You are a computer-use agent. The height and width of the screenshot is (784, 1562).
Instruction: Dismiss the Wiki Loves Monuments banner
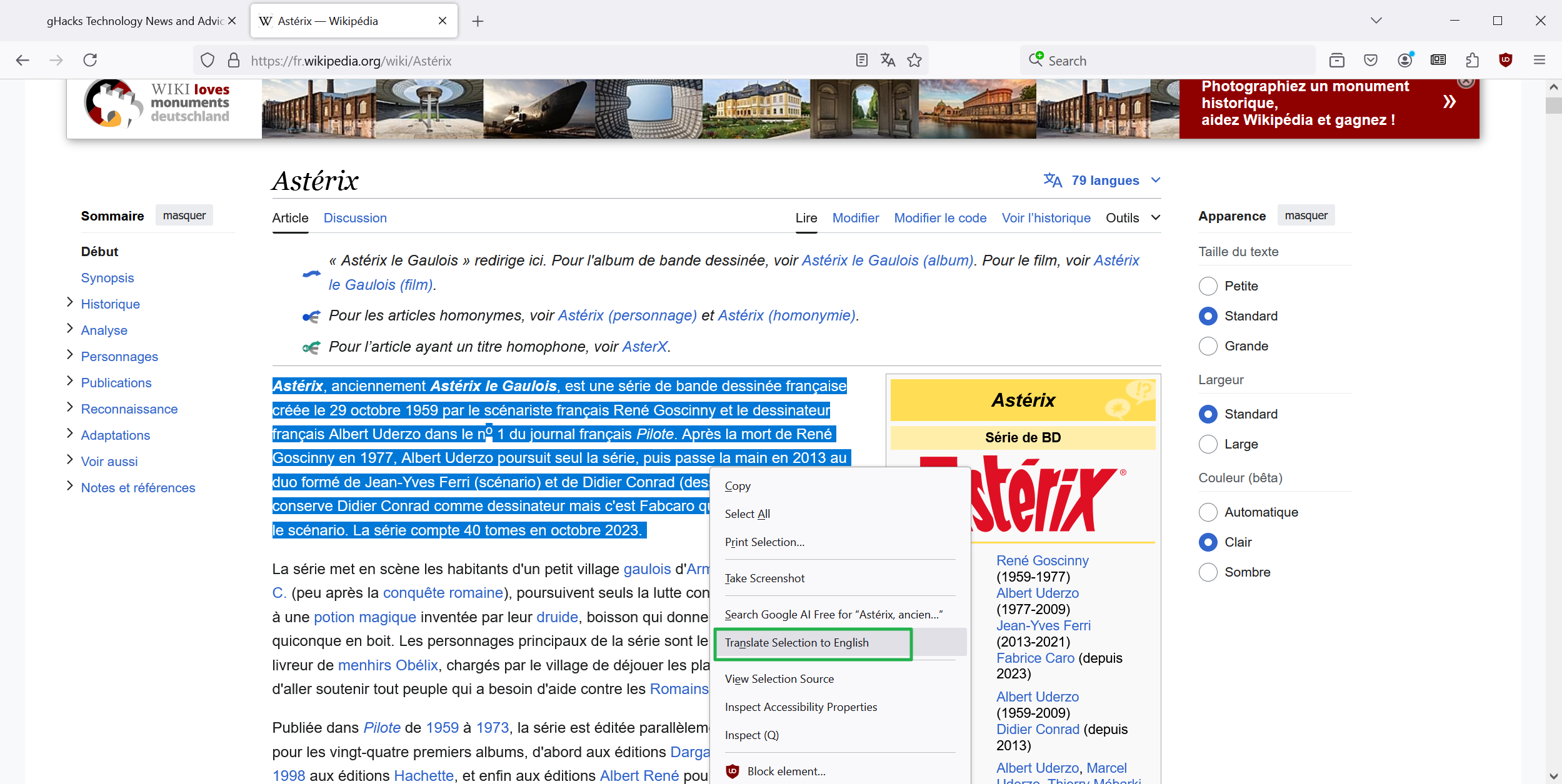click(x=1466, y=82)
